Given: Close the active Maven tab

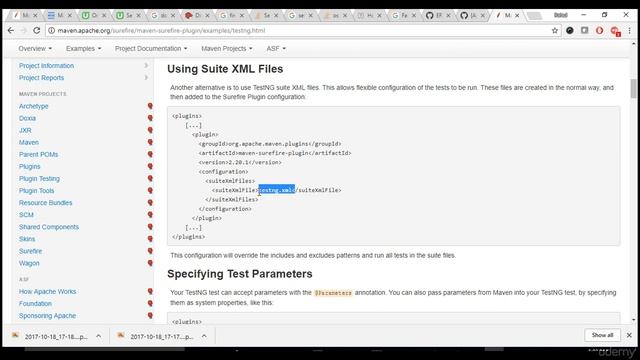Looking at the screenshot, I should pos(517,16).
